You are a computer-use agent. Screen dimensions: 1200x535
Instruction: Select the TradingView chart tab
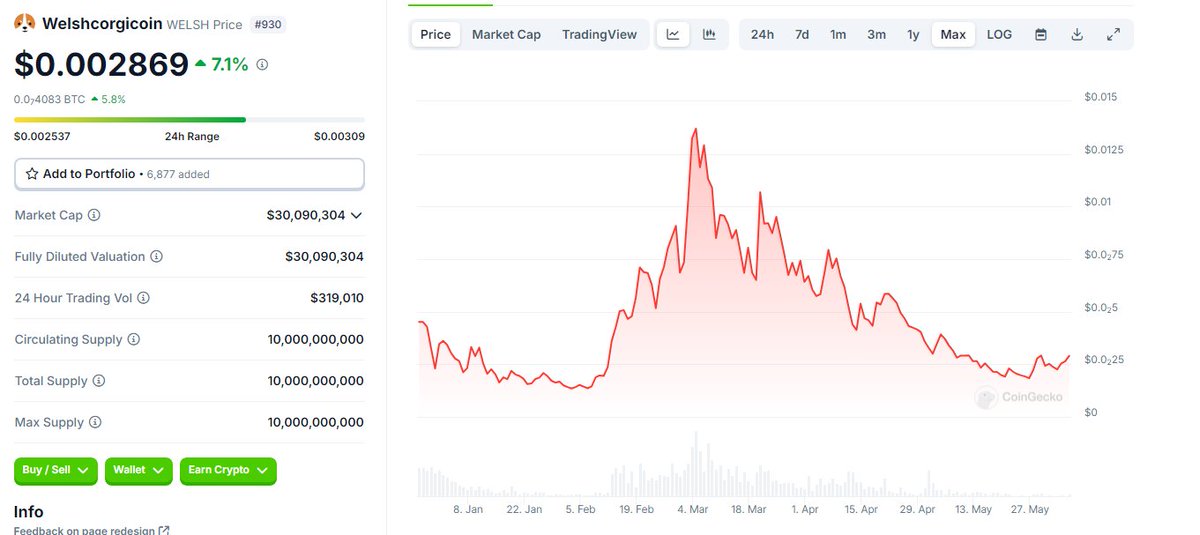pos(599,35)
